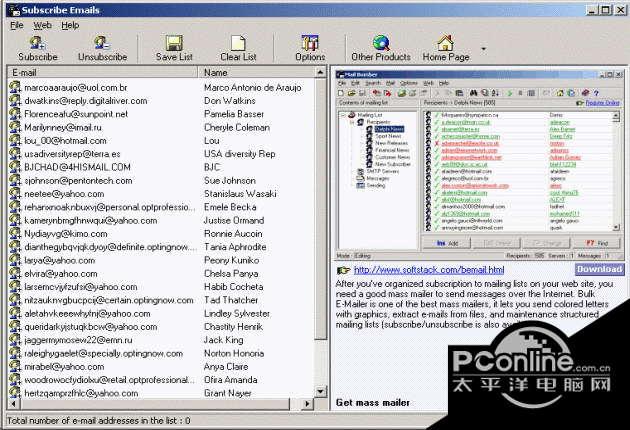Open the Home Page house icon
This screenshot has width=630, height=430.
click(446, 43)
